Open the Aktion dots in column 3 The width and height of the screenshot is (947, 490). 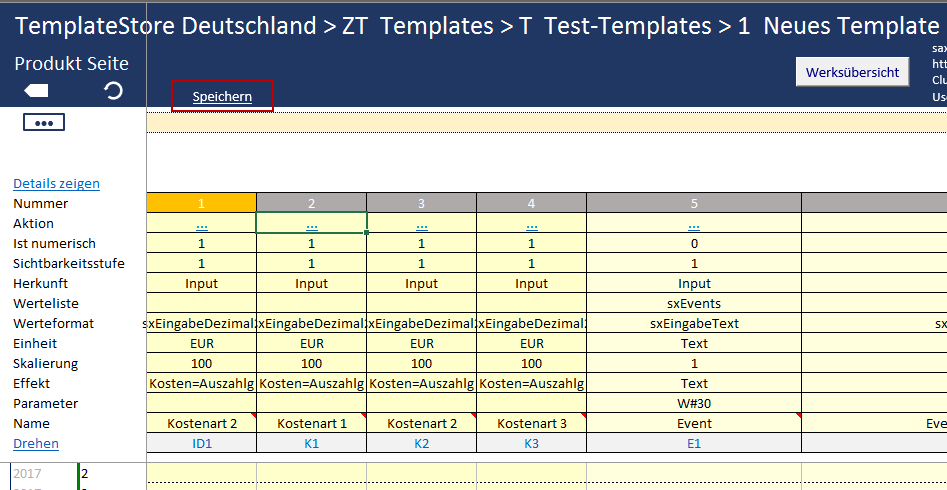tap(421, 224)
